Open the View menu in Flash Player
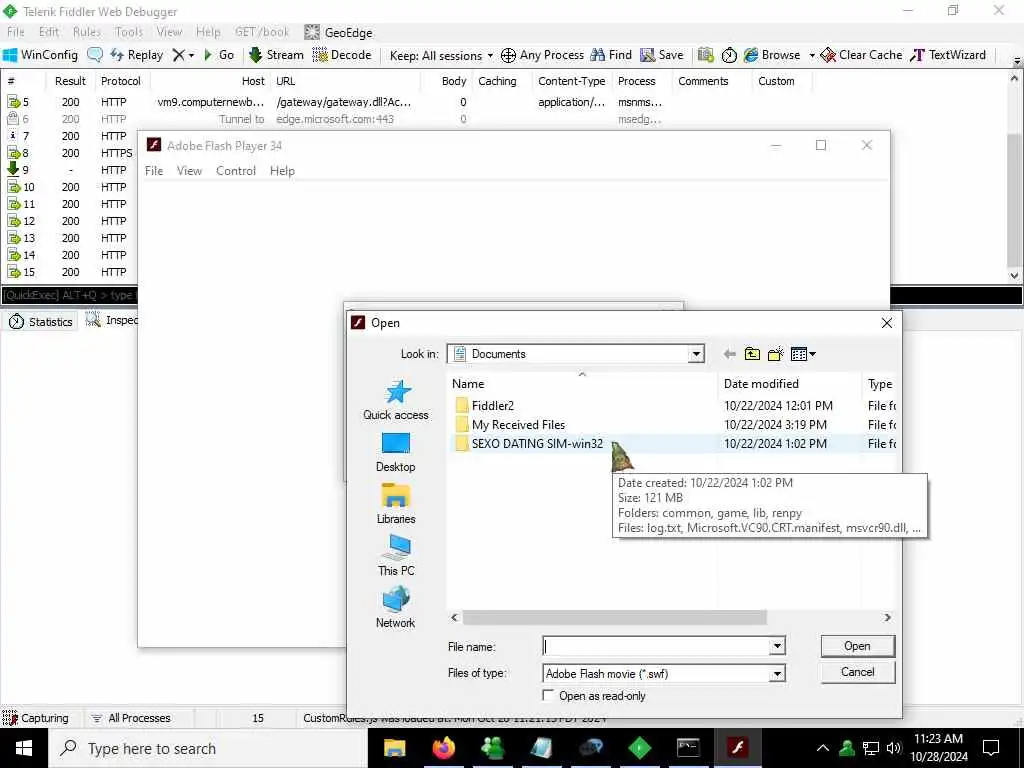This screenshot has height=768, width=1024. (189, 170)
